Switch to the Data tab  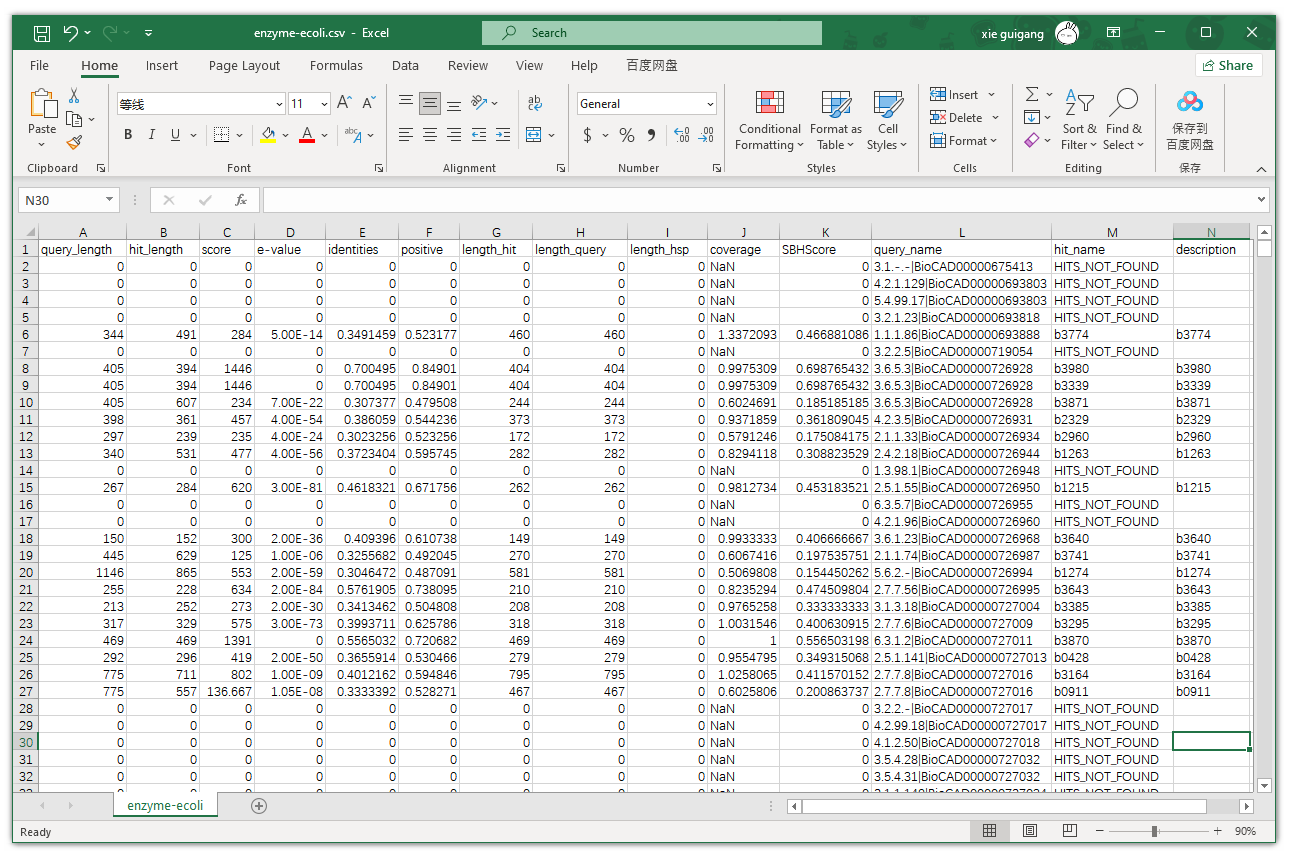click(x=405, y=66)
